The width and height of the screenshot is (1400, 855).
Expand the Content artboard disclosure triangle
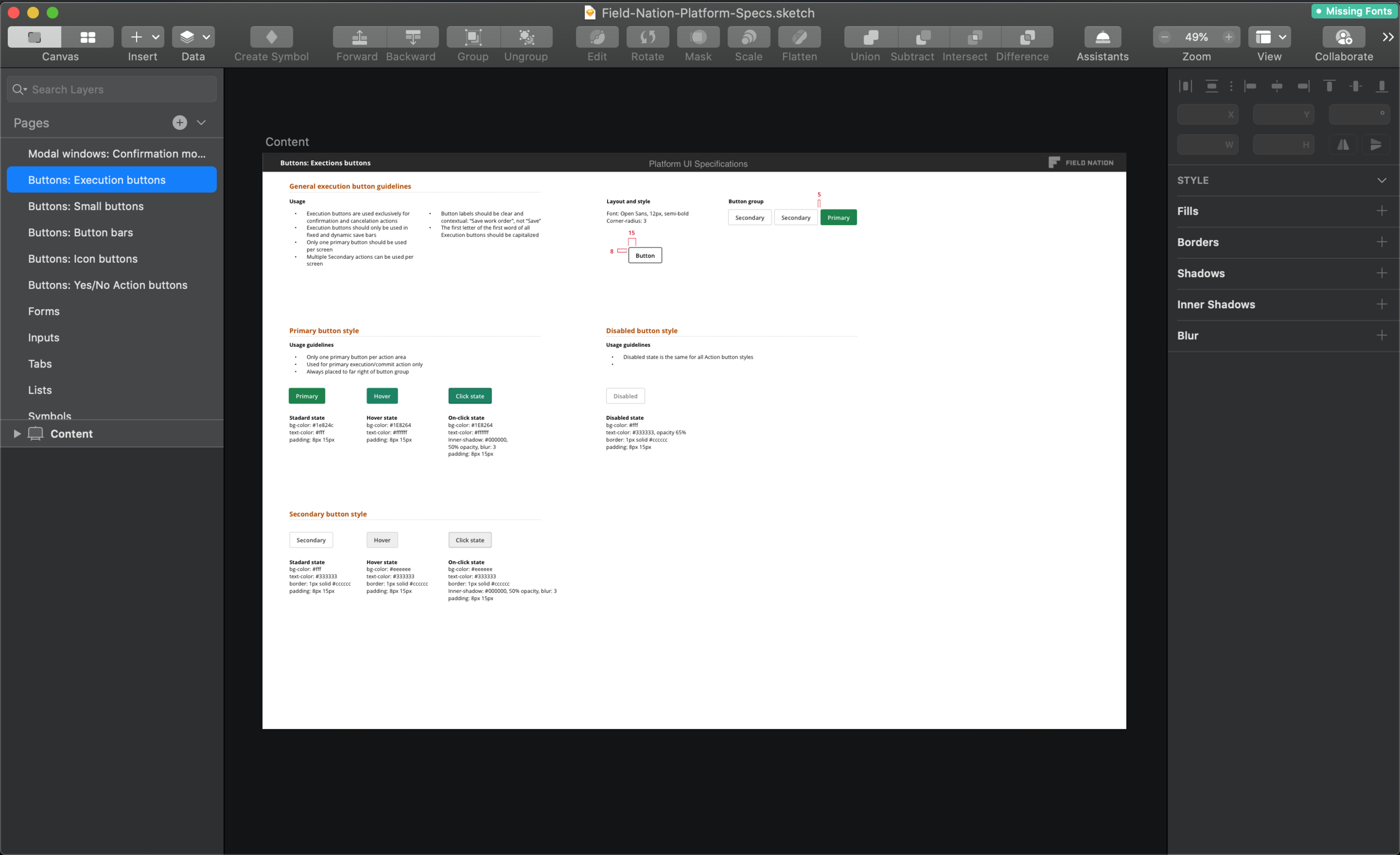coord(17,434)
